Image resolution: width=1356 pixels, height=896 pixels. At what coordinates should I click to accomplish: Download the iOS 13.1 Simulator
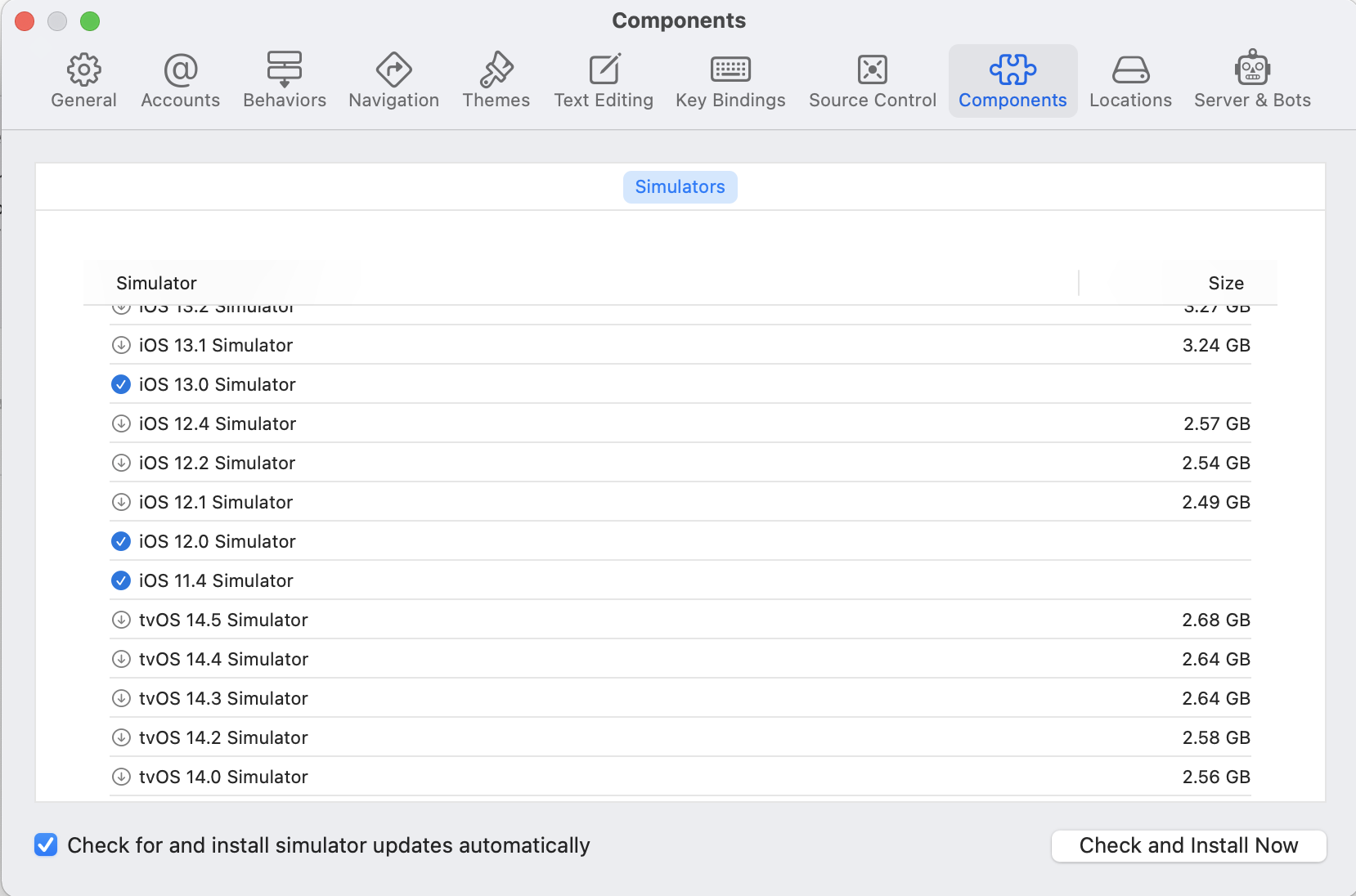tap(121, 345)
